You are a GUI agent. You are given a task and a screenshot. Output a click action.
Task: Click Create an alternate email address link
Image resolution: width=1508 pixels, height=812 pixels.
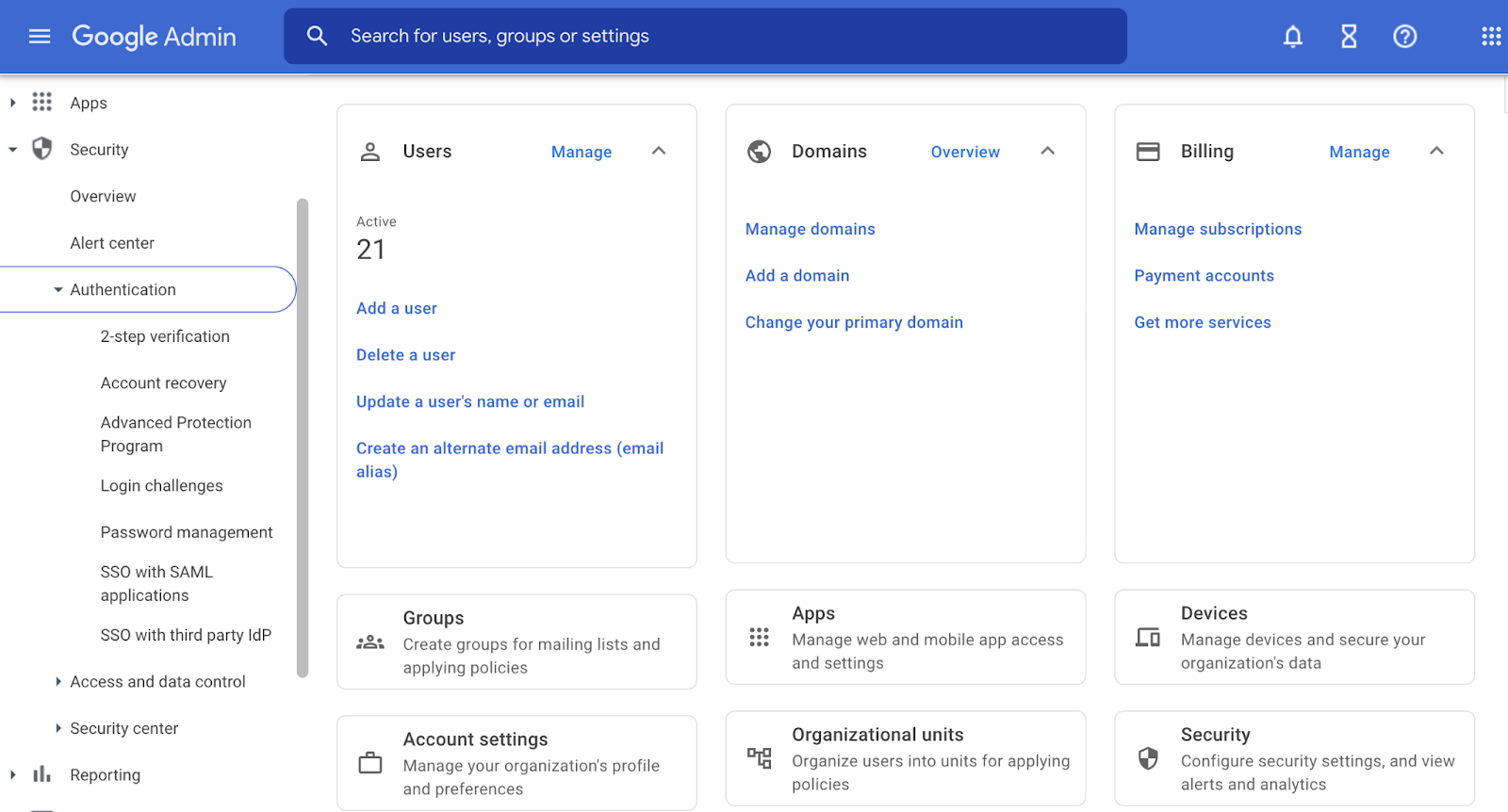[510, 460]
